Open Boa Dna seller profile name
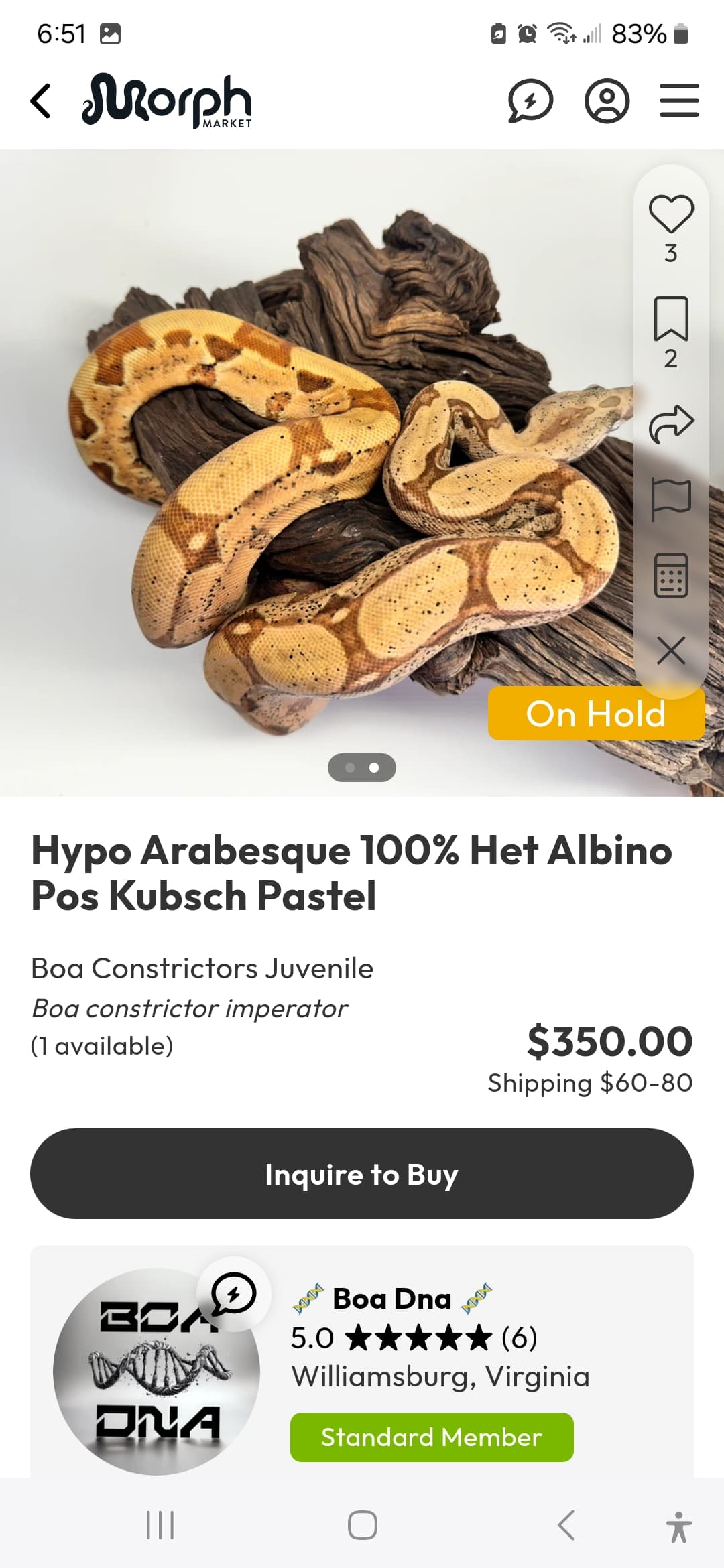724x1568 pixels. [392, 1299]
